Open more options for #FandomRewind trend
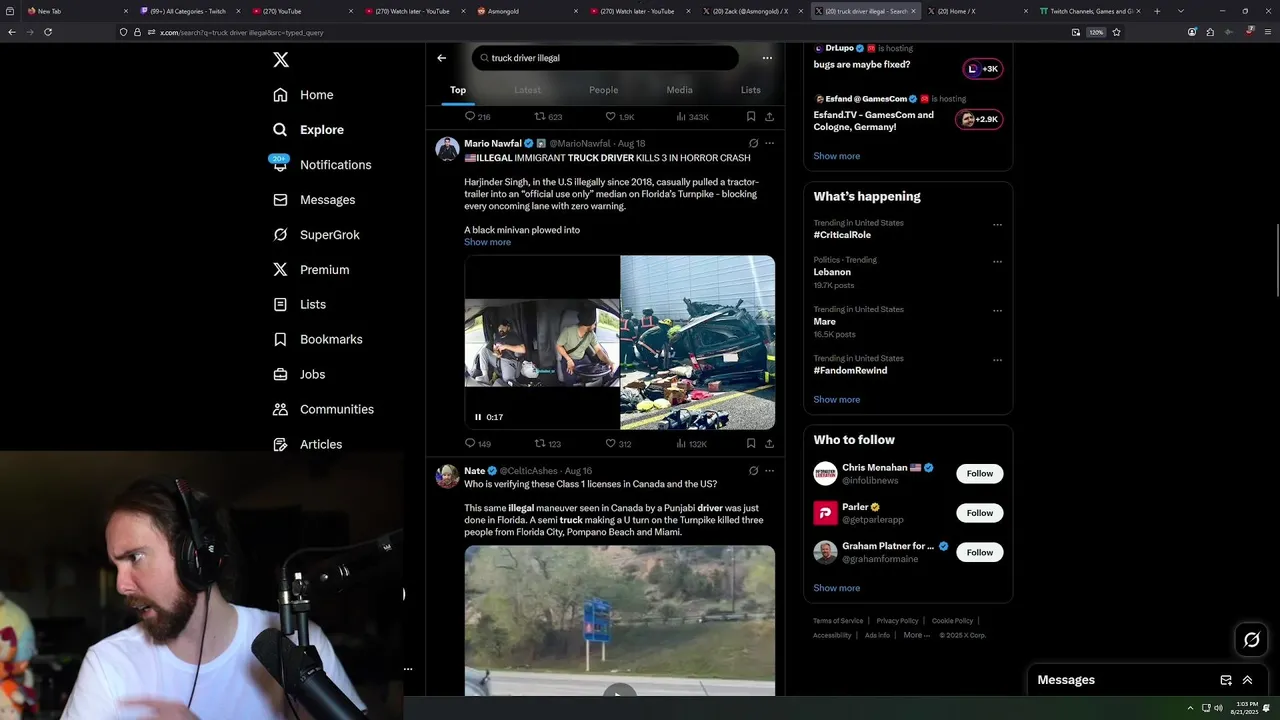The image size is (1280, 720). 997,360
